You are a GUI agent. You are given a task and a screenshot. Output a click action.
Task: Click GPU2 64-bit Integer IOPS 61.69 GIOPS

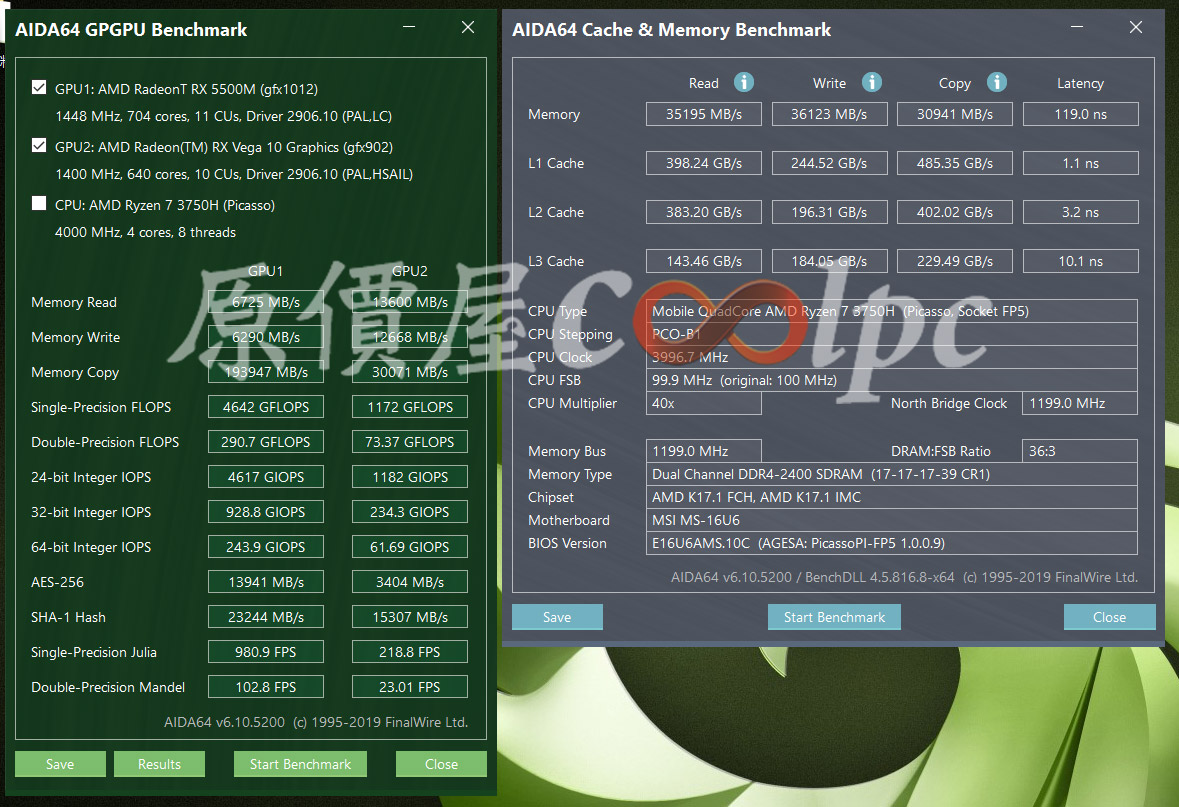point(410,547)
